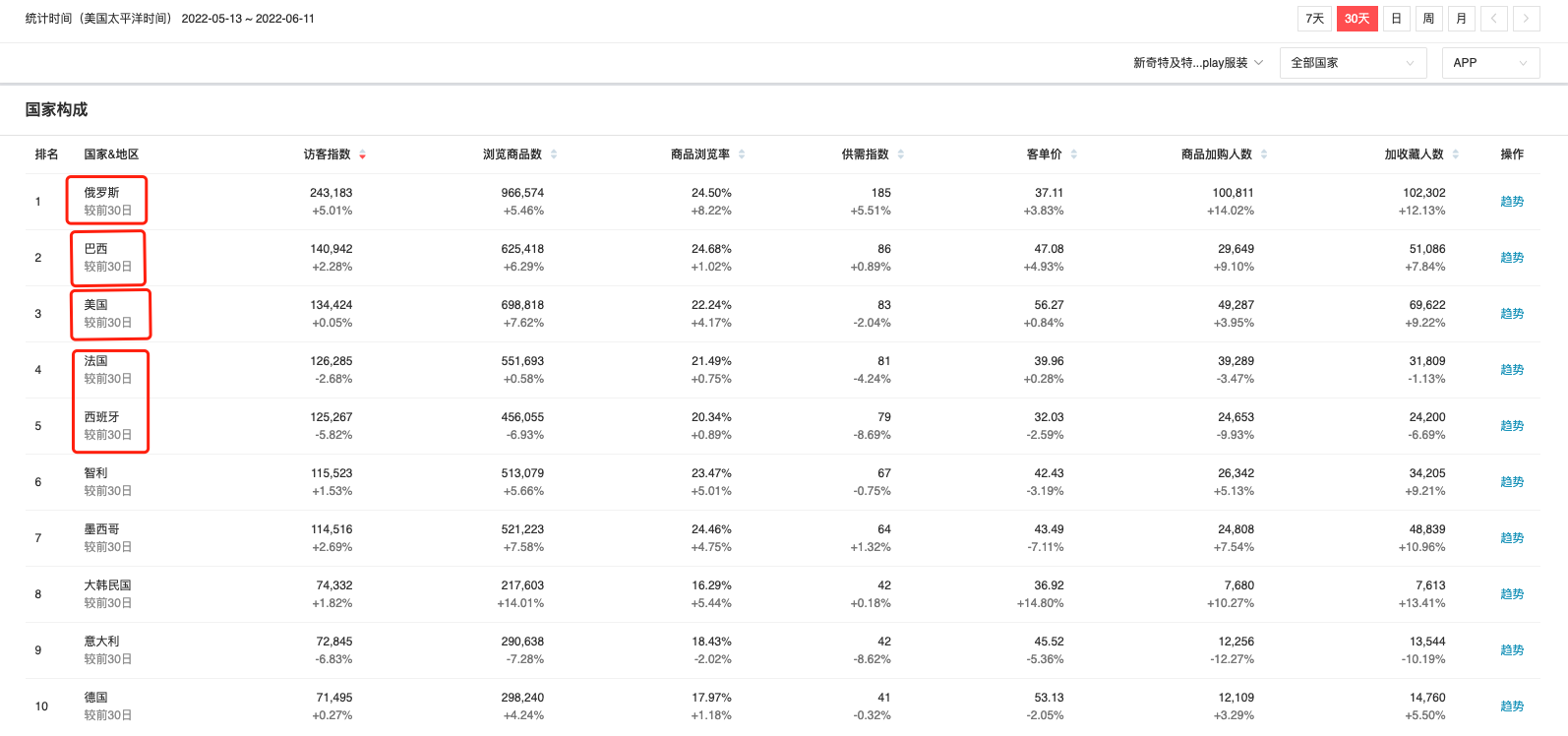
Task: Switch to the 周 period tab
Action: 1428,19
